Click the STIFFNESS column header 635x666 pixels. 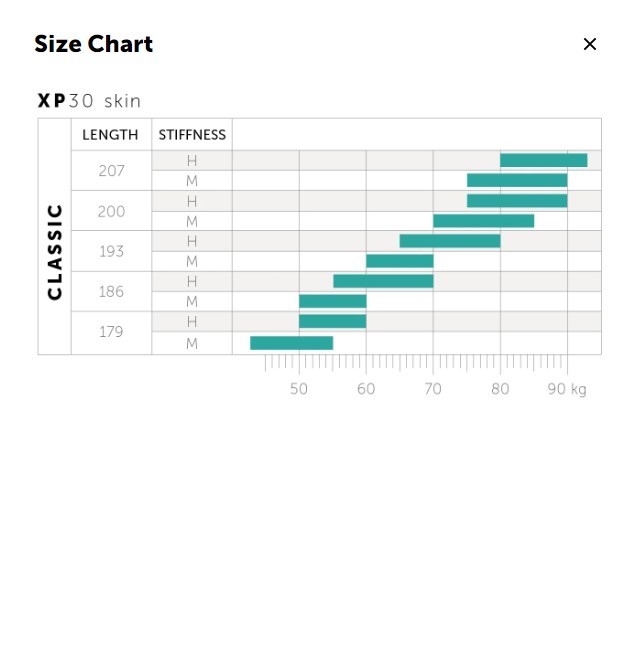click(192, 135)
